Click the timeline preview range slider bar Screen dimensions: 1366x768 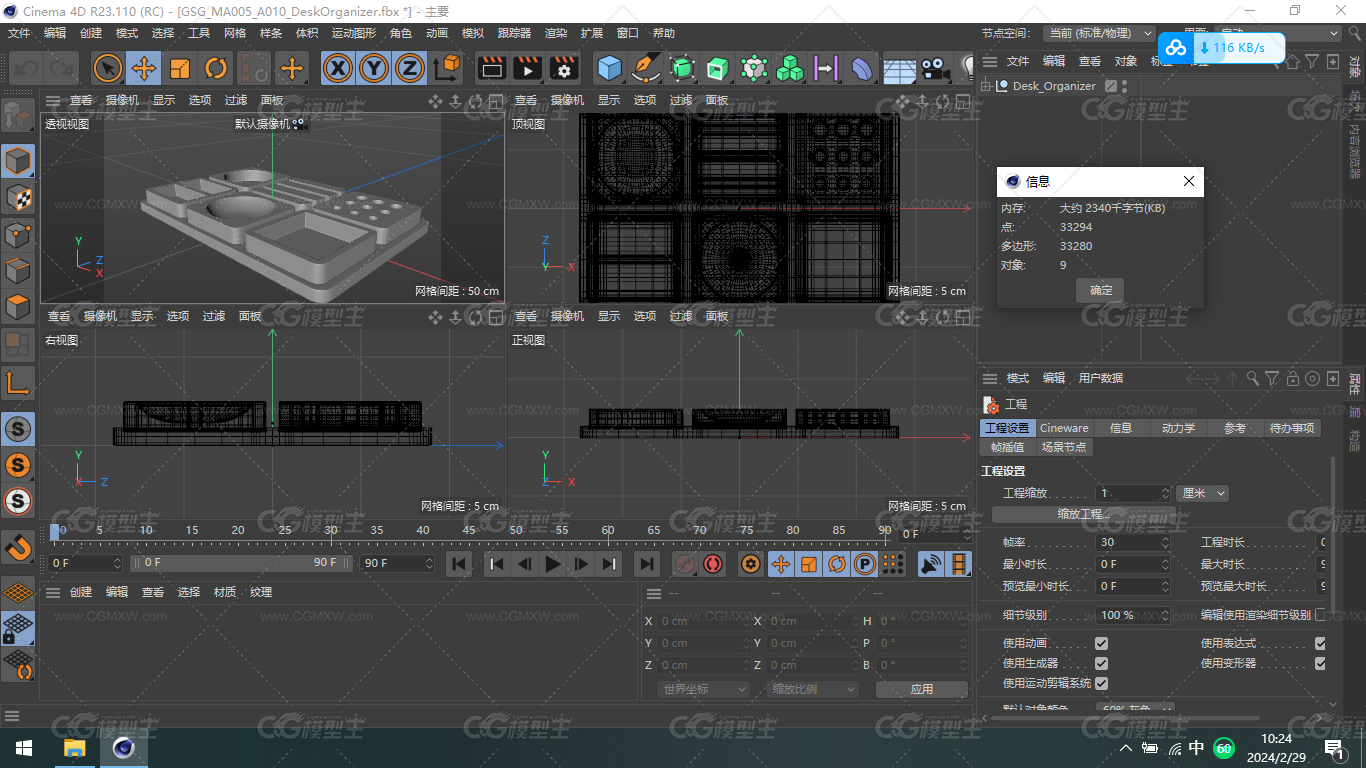click(243, 563)
